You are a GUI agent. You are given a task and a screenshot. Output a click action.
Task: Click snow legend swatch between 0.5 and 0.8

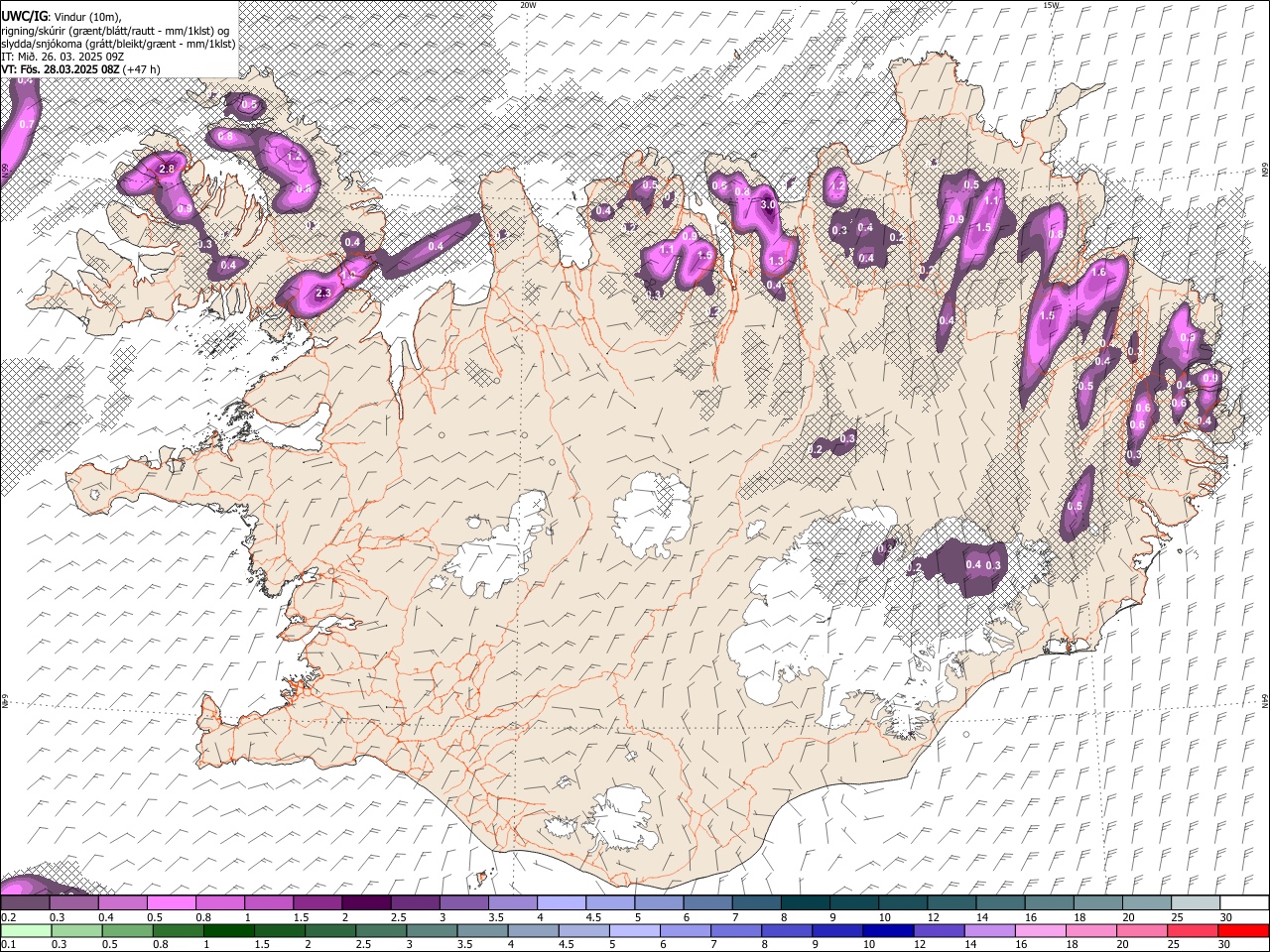(172, 903)
